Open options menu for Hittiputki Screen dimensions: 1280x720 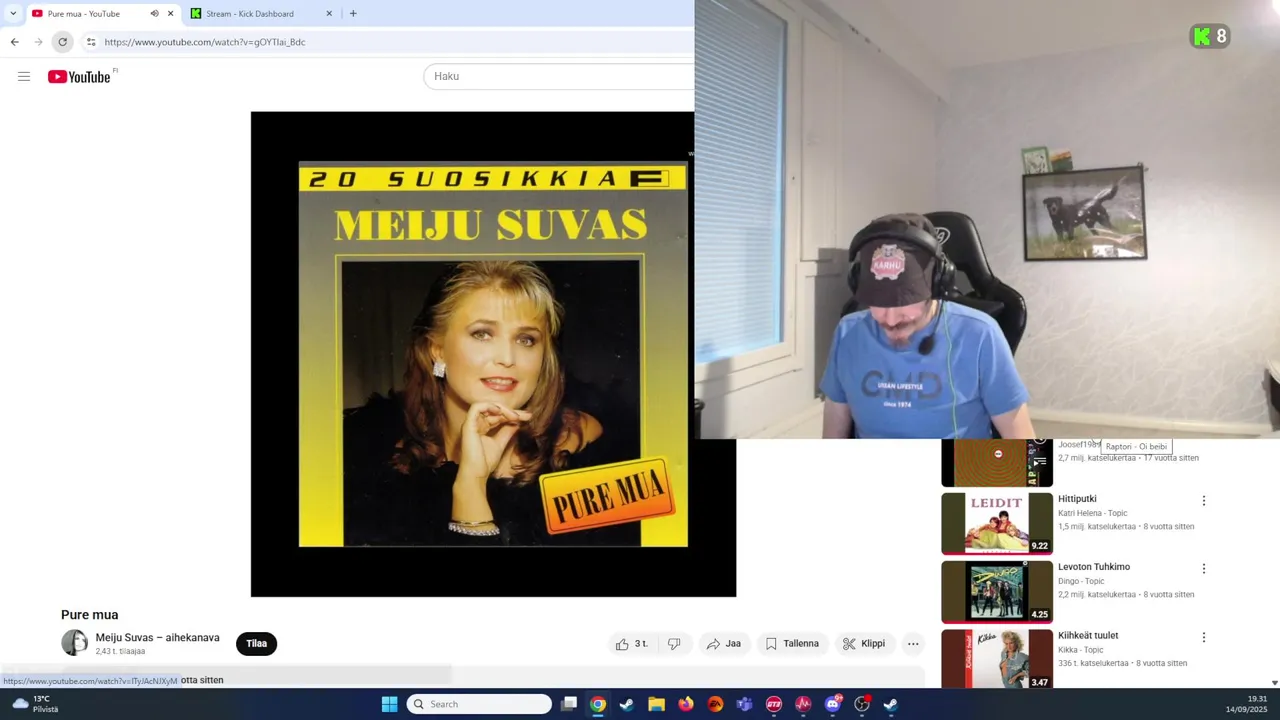1204,500
